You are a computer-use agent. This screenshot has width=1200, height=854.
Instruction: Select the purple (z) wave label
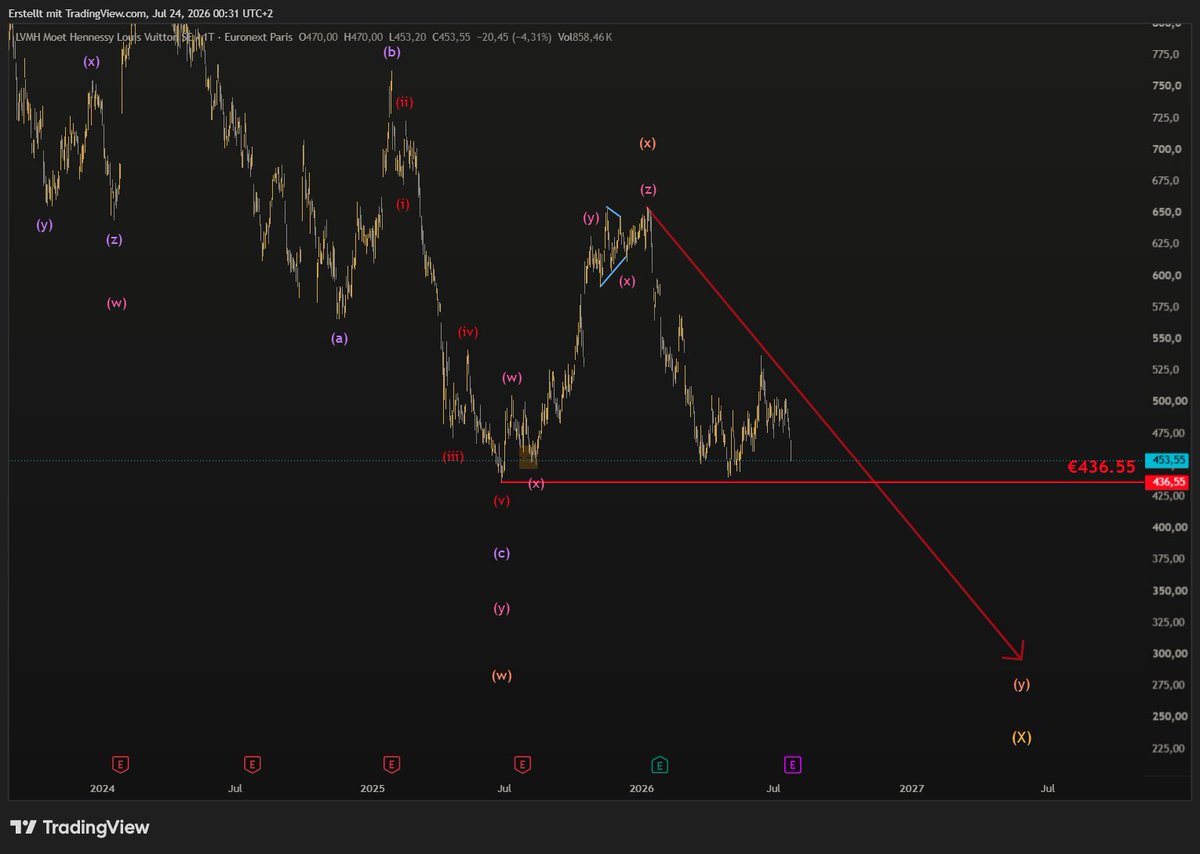coord(115,239)
